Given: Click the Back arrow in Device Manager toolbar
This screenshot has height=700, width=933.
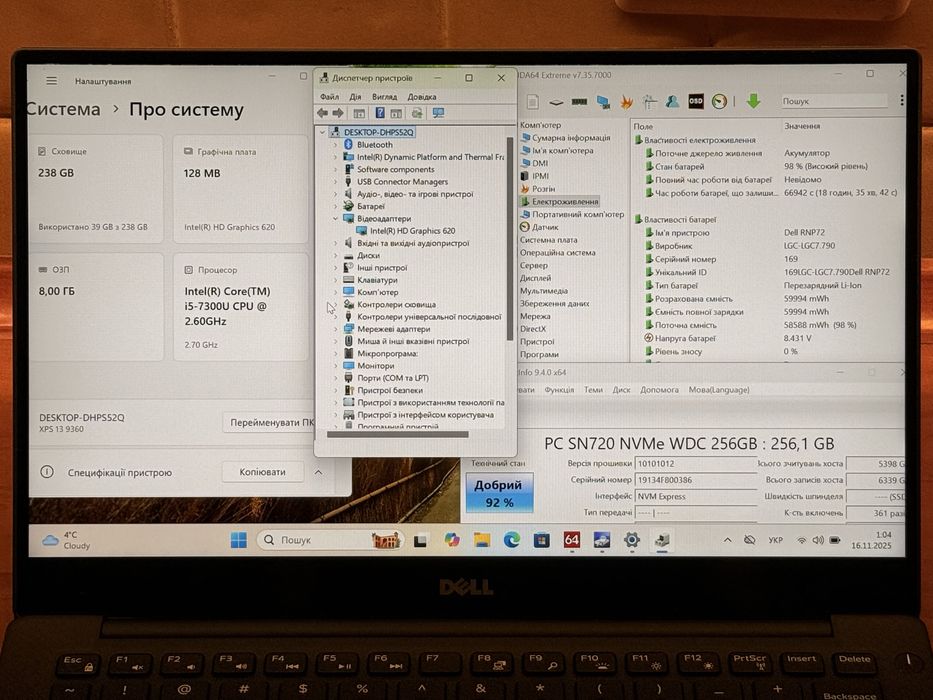Looking at the screenshot, I should (323, 112).
